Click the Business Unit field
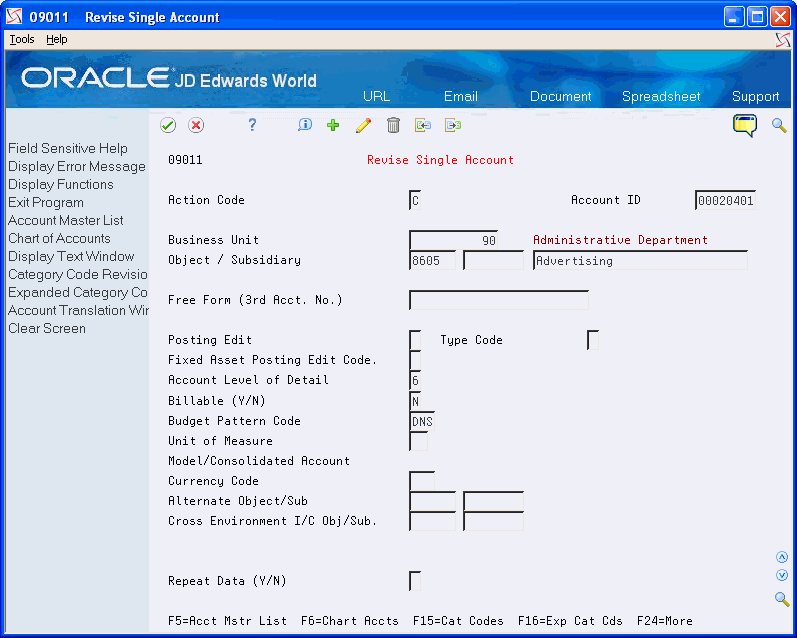 (453, 240)
